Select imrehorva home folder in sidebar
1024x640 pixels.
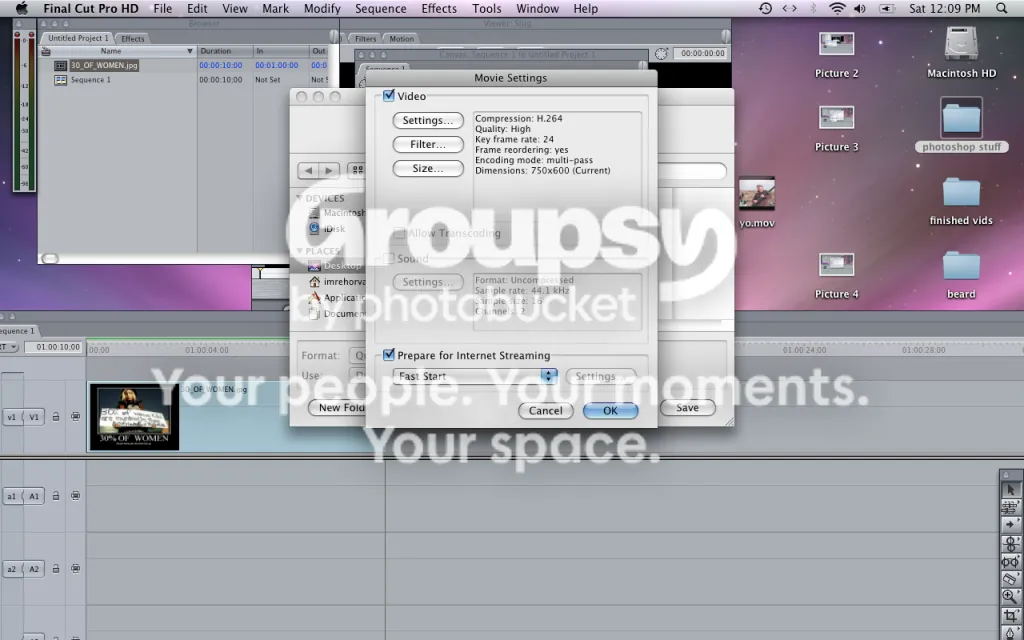[x=336, y=281]
